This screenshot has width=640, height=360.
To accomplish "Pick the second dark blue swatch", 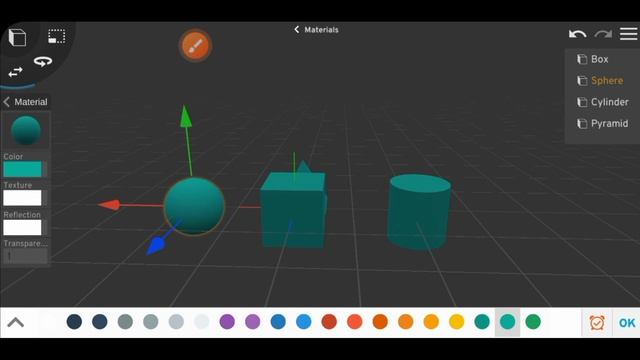I will pos(100,322).
